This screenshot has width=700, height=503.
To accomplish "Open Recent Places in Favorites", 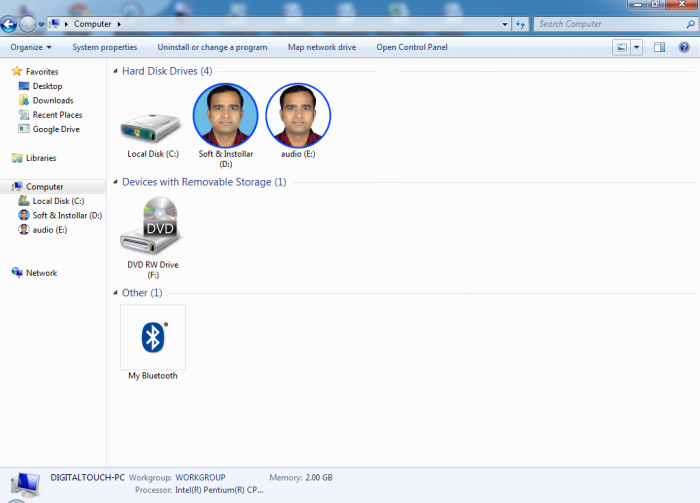I will 57,115.
